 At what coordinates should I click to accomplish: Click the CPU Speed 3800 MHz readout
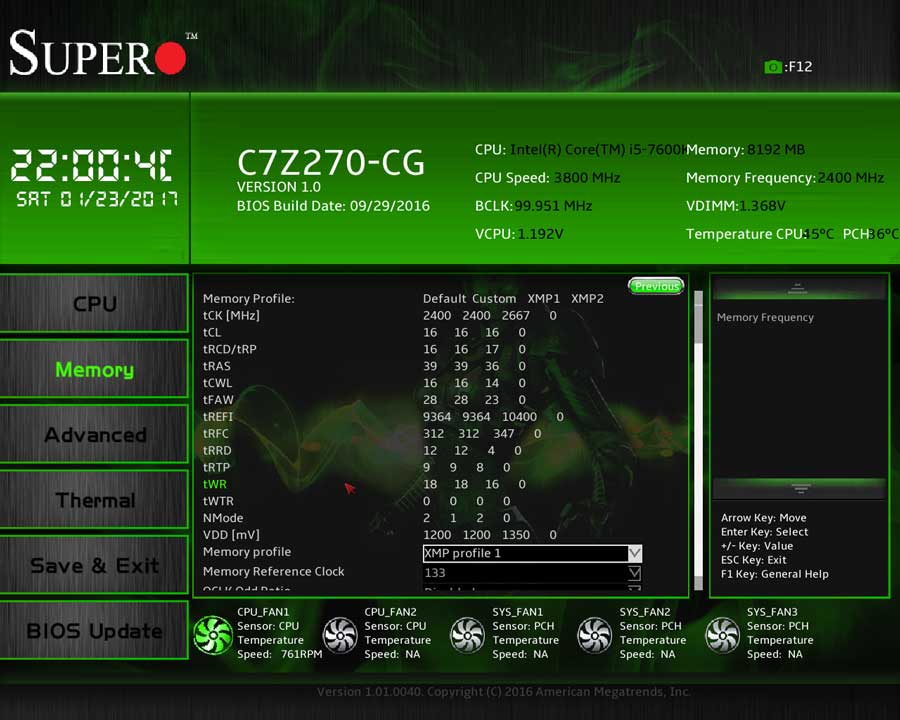(548, 178)
